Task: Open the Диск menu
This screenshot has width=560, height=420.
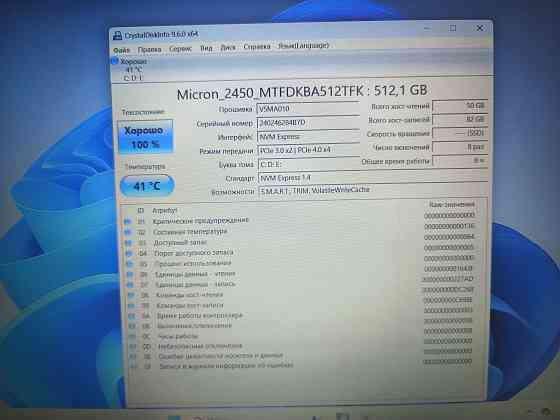Action: click(x=228, y=48)
